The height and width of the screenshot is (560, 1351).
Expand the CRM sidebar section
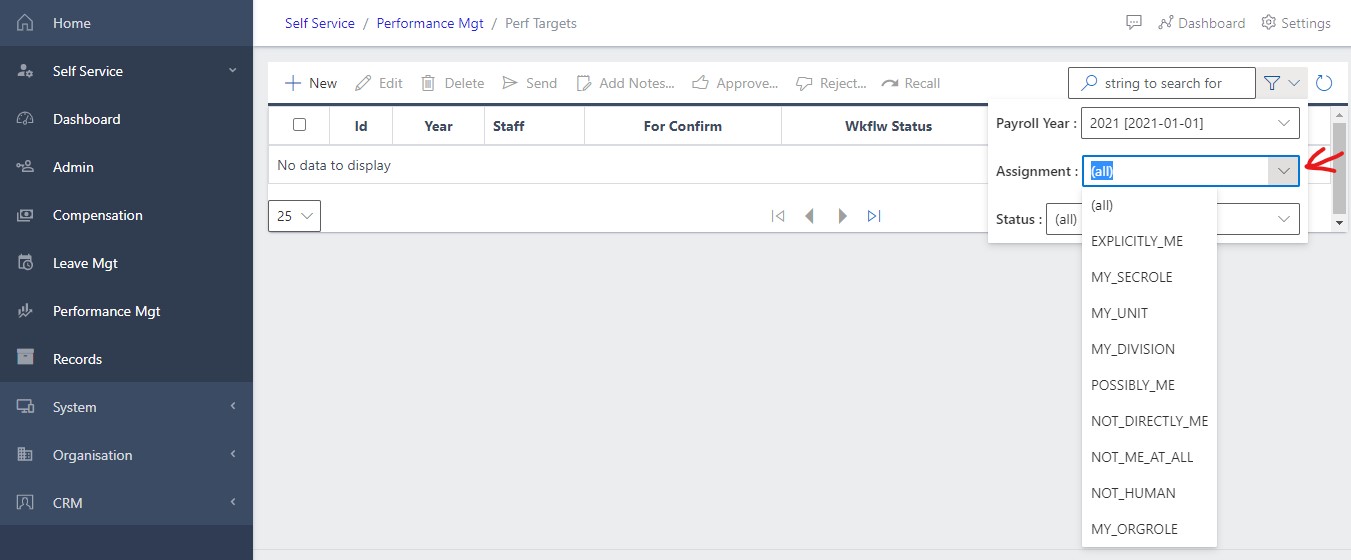pos(232,502)
